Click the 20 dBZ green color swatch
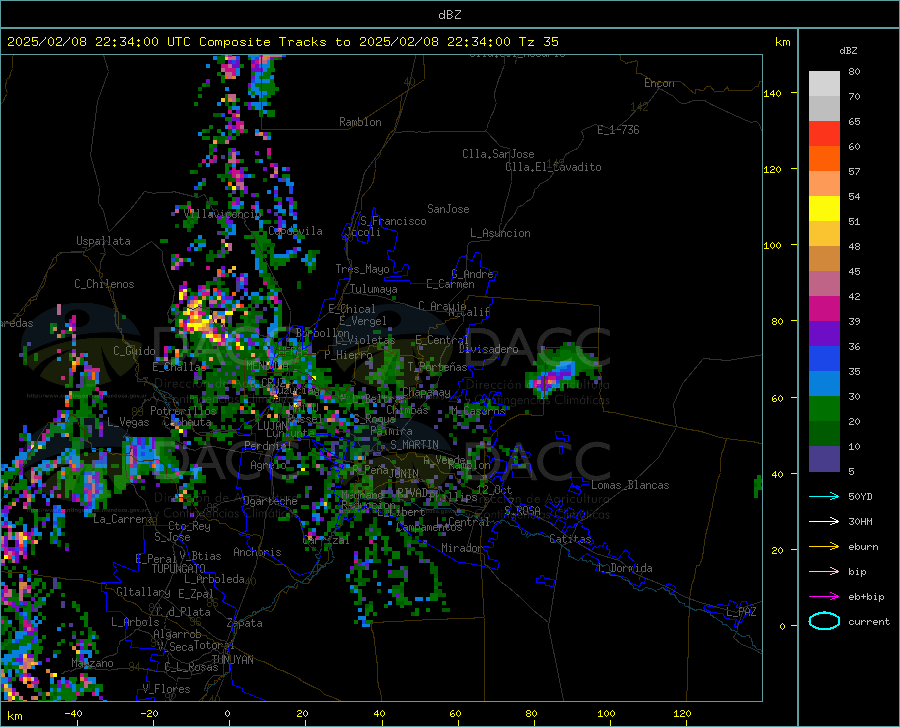 tap(824, 409)
